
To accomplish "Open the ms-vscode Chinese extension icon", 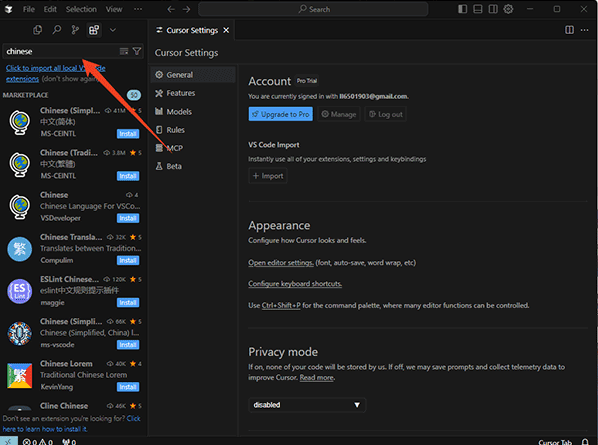I will click(19, 333).
